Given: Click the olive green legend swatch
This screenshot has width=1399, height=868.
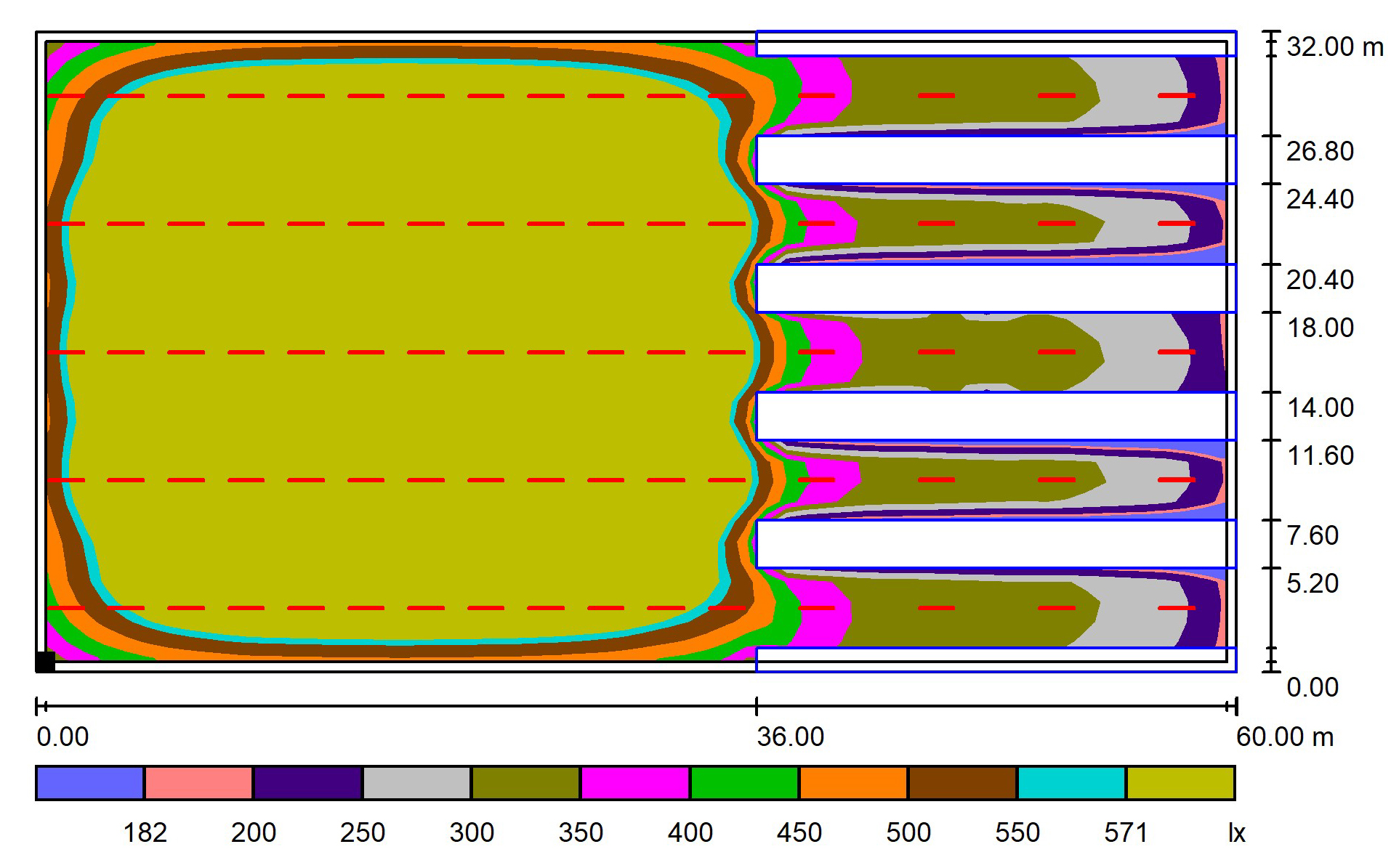Looking at the screenshot, I should pyautogui.click(x=525, y=783).
